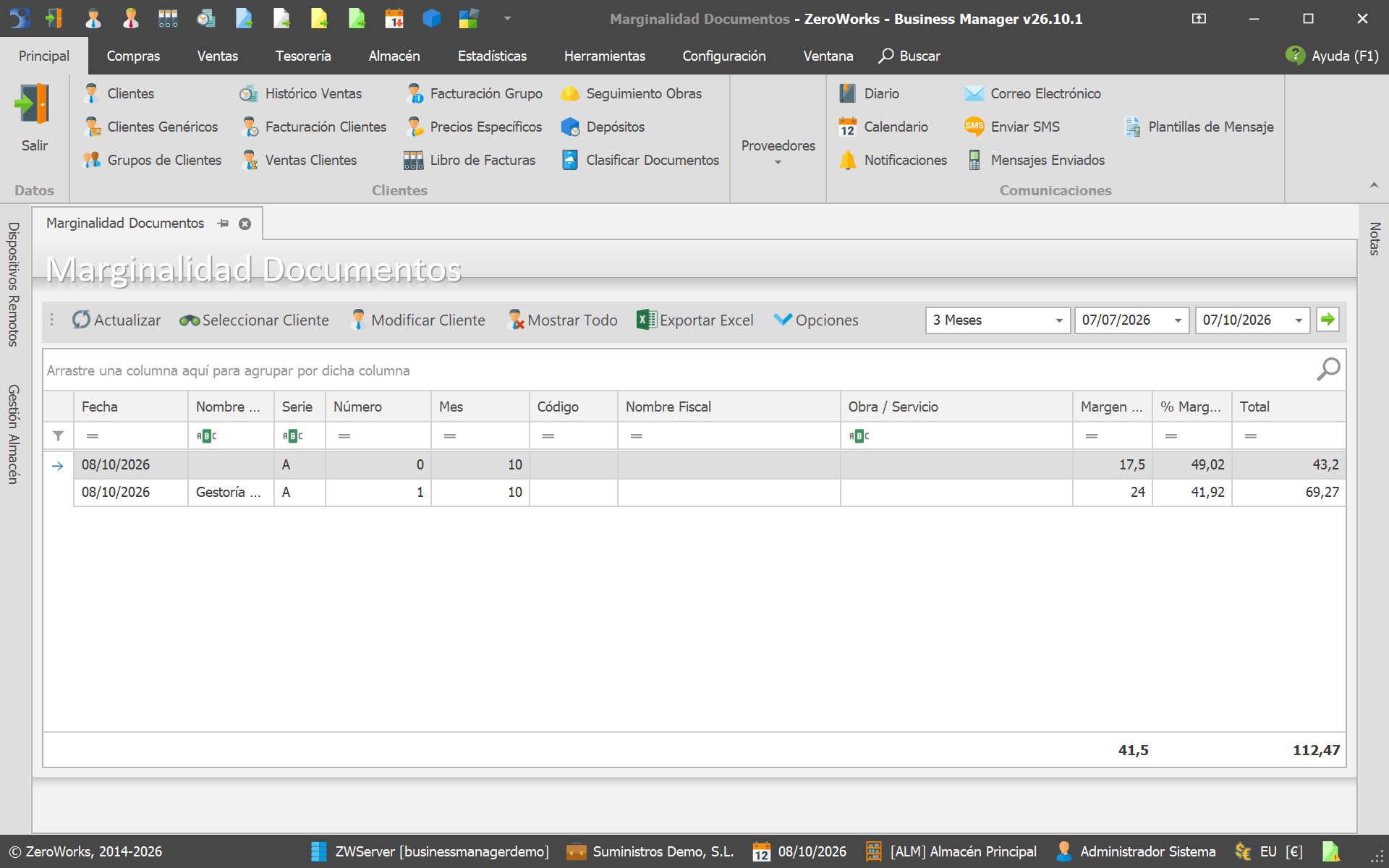Open Notificaciones
This screenshot has width=1389, height=868.
click(893, 160)
